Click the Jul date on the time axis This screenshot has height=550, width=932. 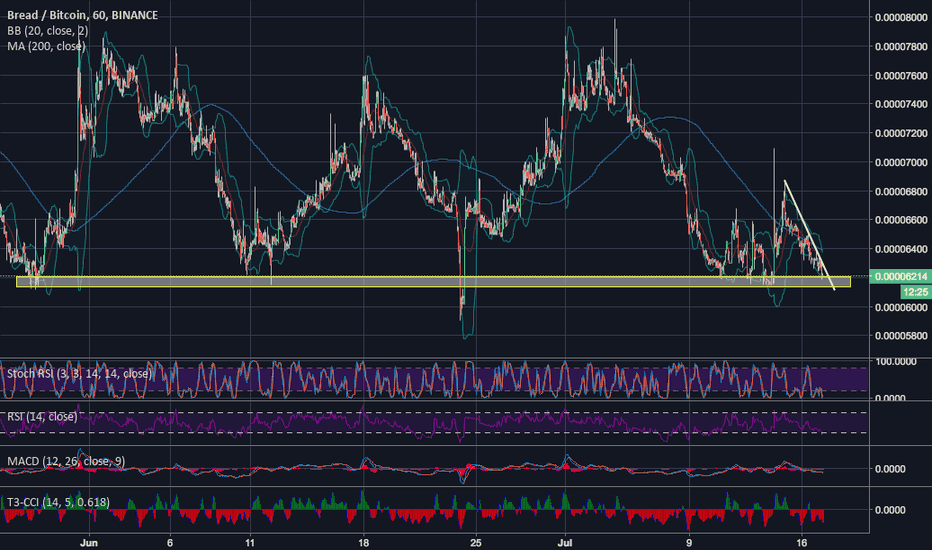tap(565, 543)
